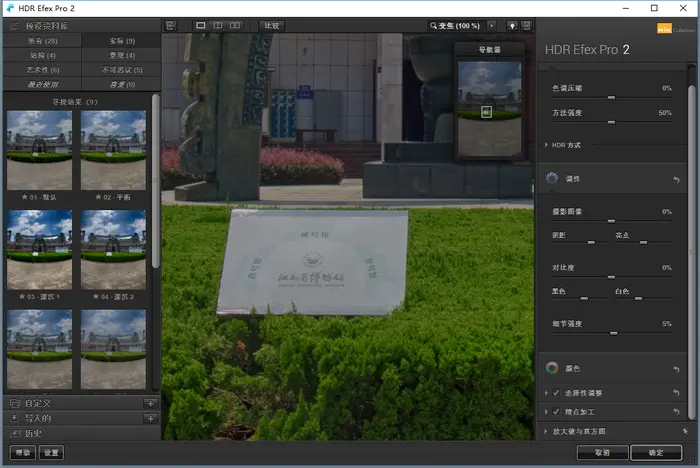This screenshot has height=468, width=700.
Task: Switch to split preview view icon
Action: pos(218,25)
